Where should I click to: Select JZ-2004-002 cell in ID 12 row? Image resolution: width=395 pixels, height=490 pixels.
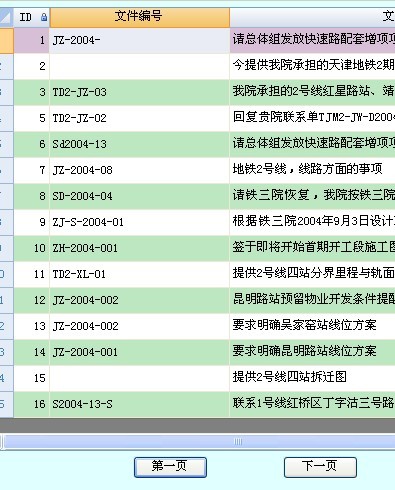coord(139,300)
